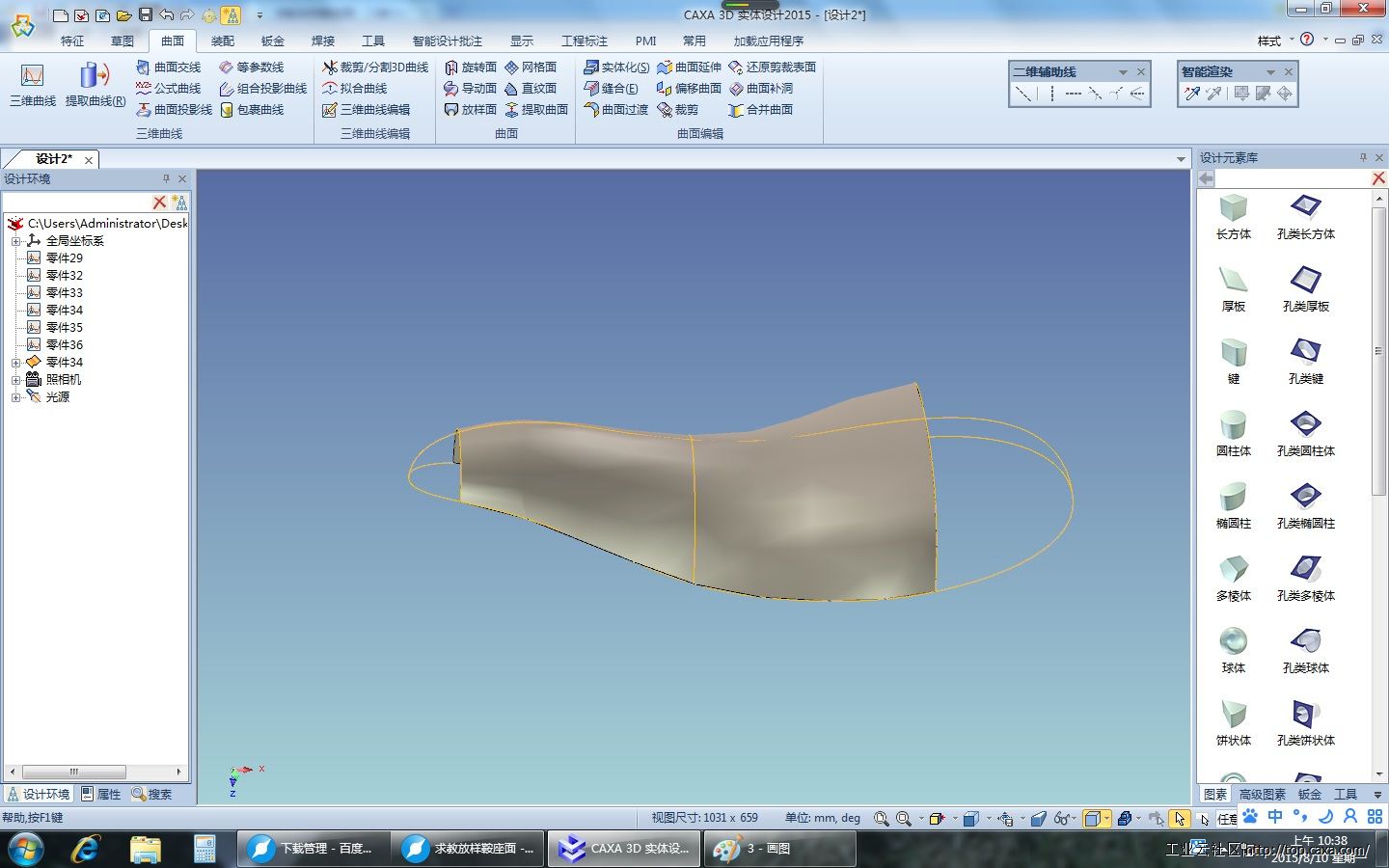This screenshot has height=868, width=1389.
Task: Click 曲面投影线 projection line tool
Action: (174, 110)
